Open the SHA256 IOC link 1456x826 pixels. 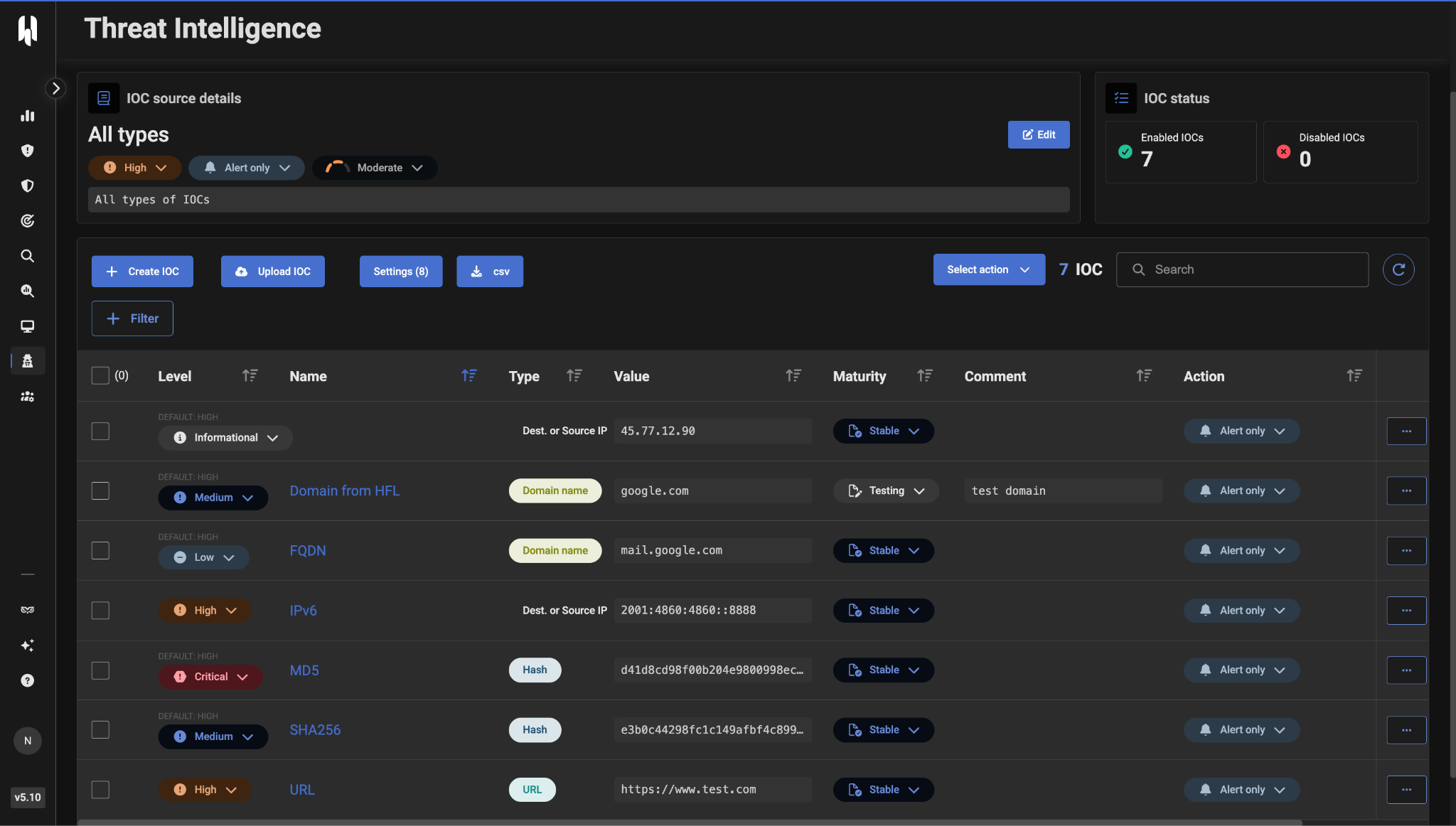point(315,729)
